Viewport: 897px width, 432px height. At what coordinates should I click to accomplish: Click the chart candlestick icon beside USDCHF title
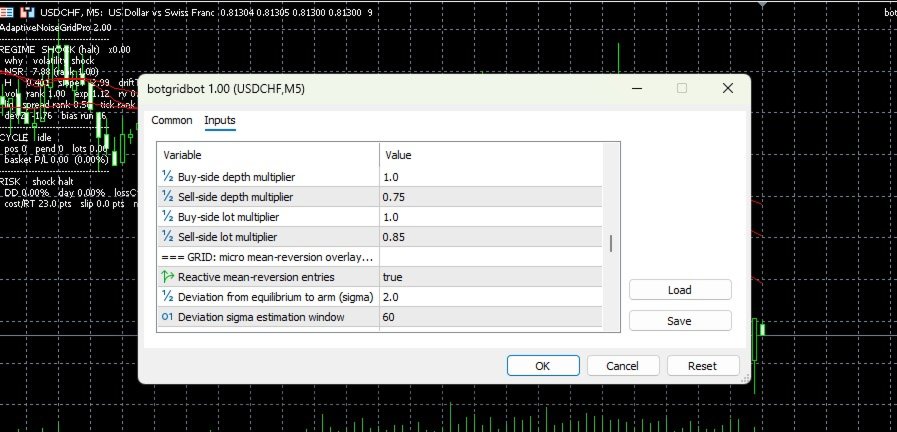point(27,12)
